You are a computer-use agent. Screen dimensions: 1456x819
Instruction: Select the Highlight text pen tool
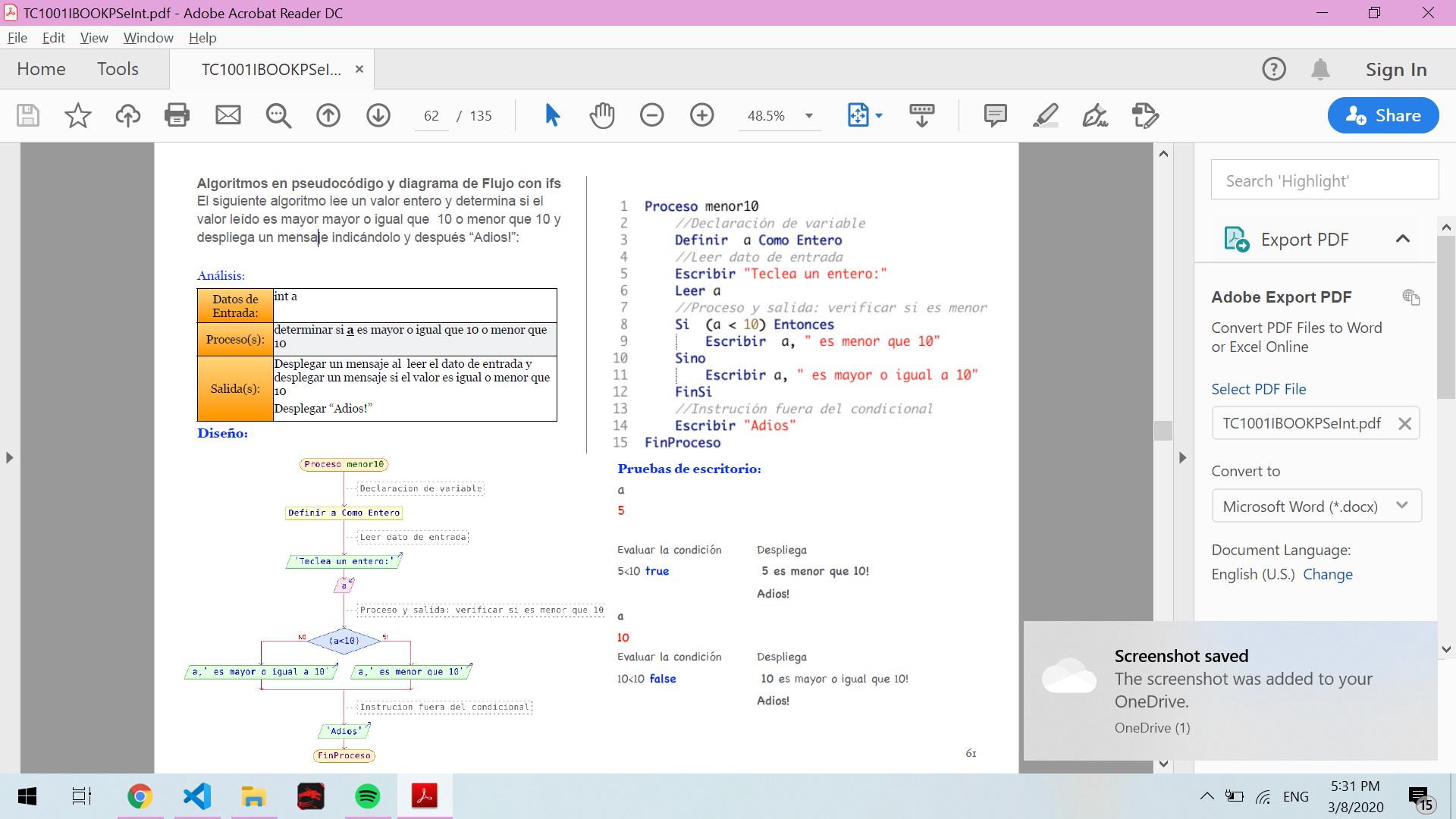click(1046, 115)
